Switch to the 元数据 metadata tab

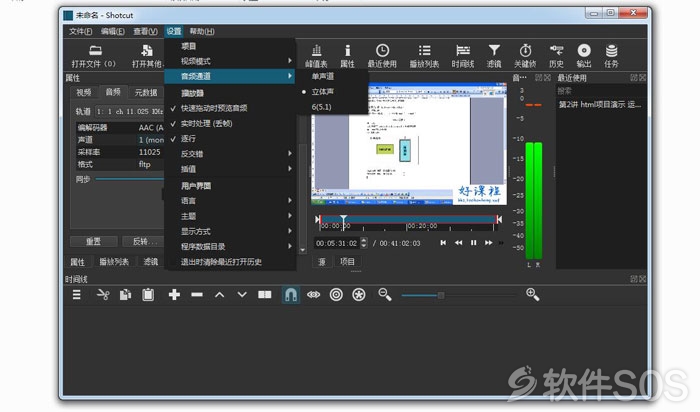click(146, 92)
